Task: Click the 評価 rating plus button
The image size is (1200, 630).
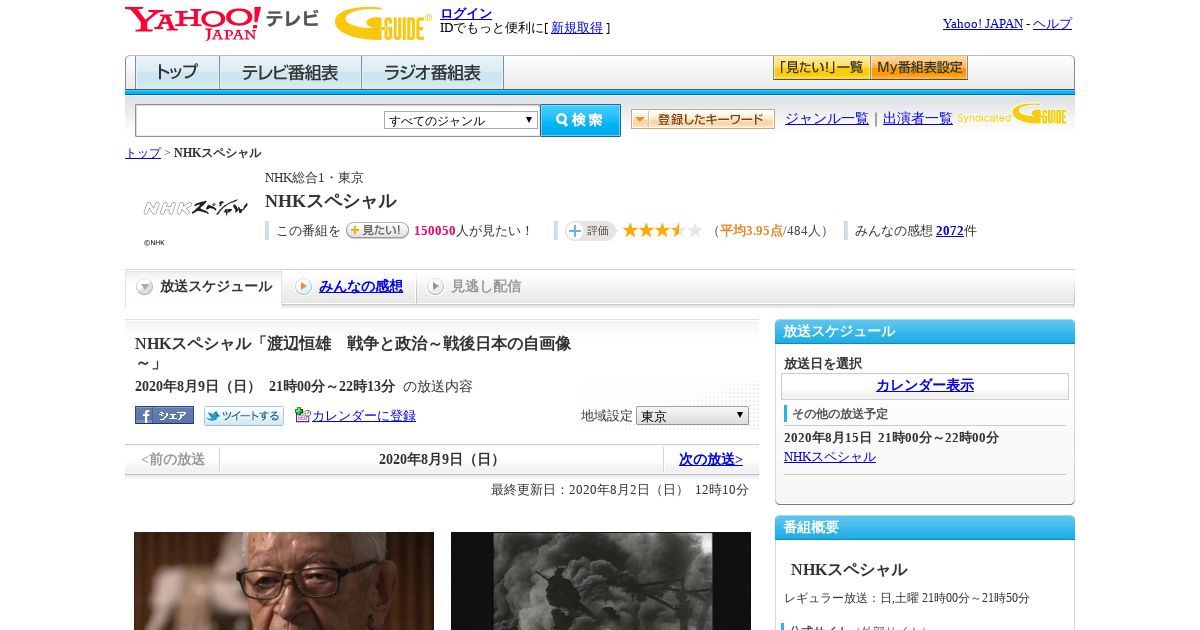Action: [590, 231]
